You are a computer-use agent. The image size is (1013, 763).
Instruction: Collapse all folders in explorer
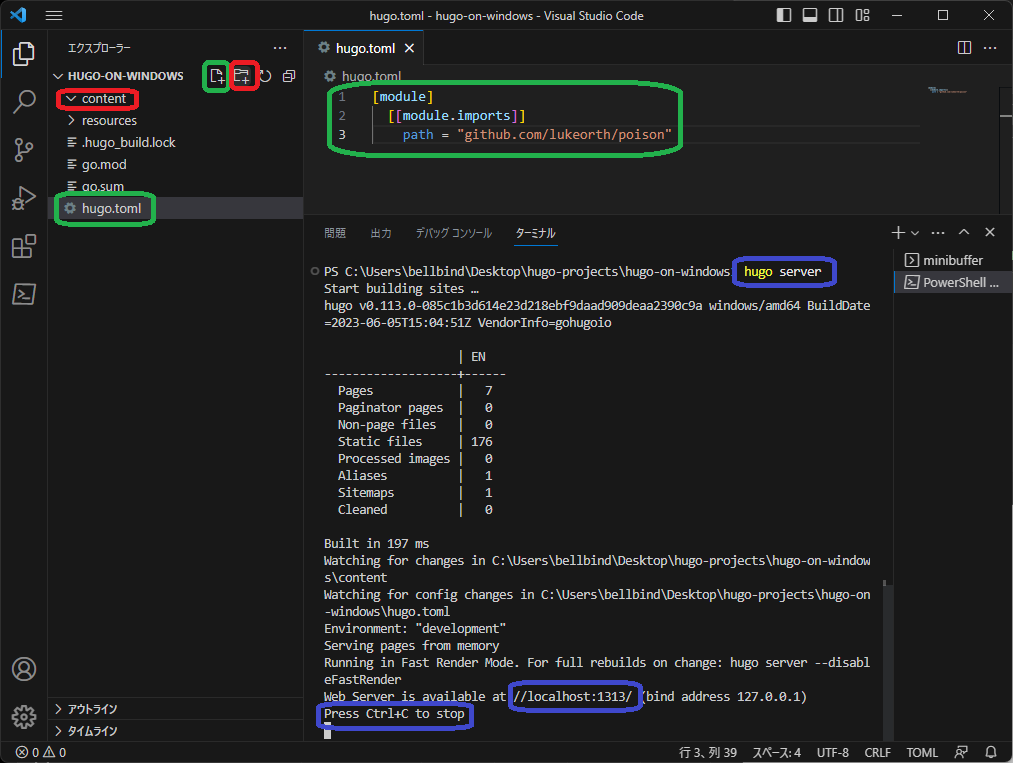coord(289,76)
